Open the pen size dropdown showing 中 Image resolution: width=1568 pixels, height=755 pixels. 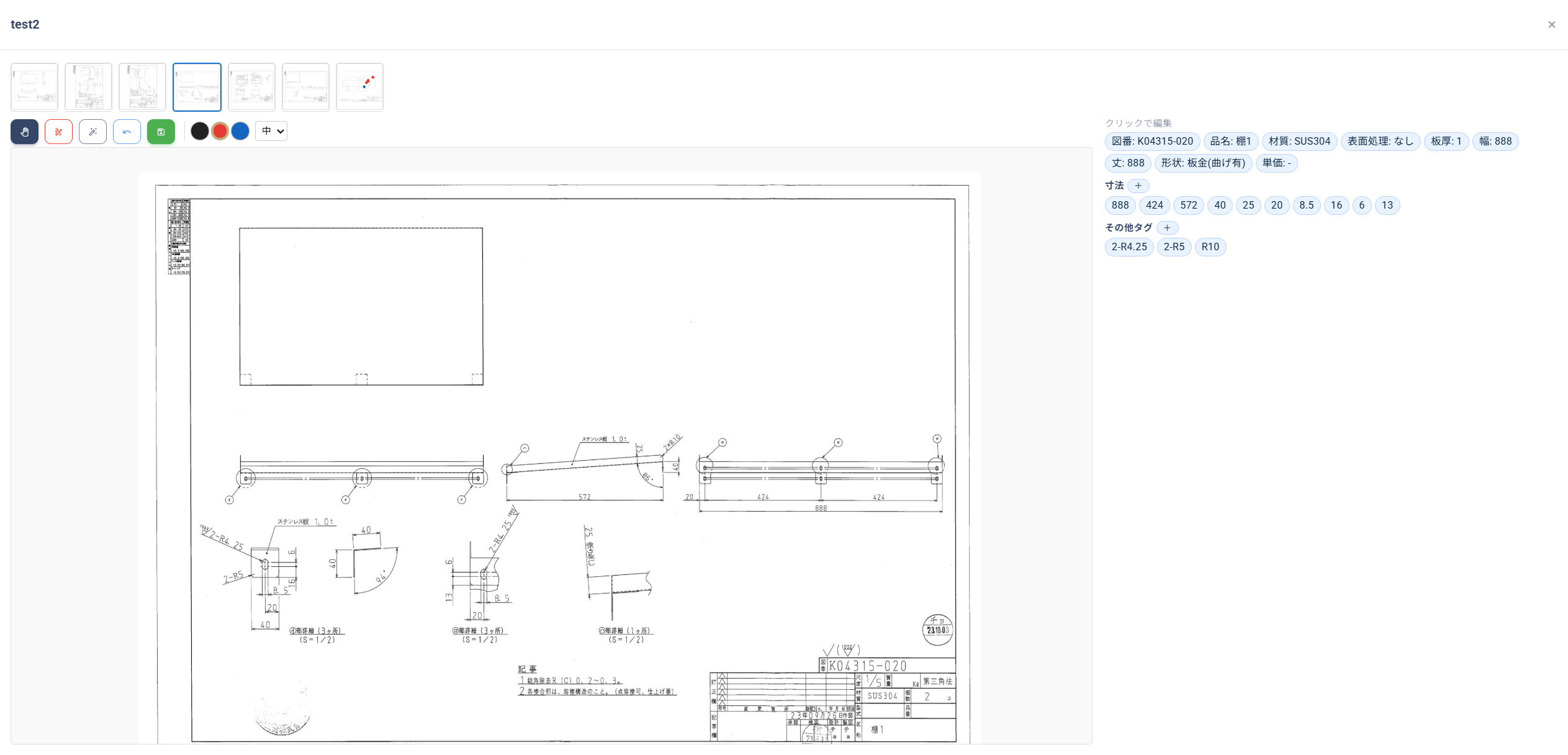(x=271, y=131)
